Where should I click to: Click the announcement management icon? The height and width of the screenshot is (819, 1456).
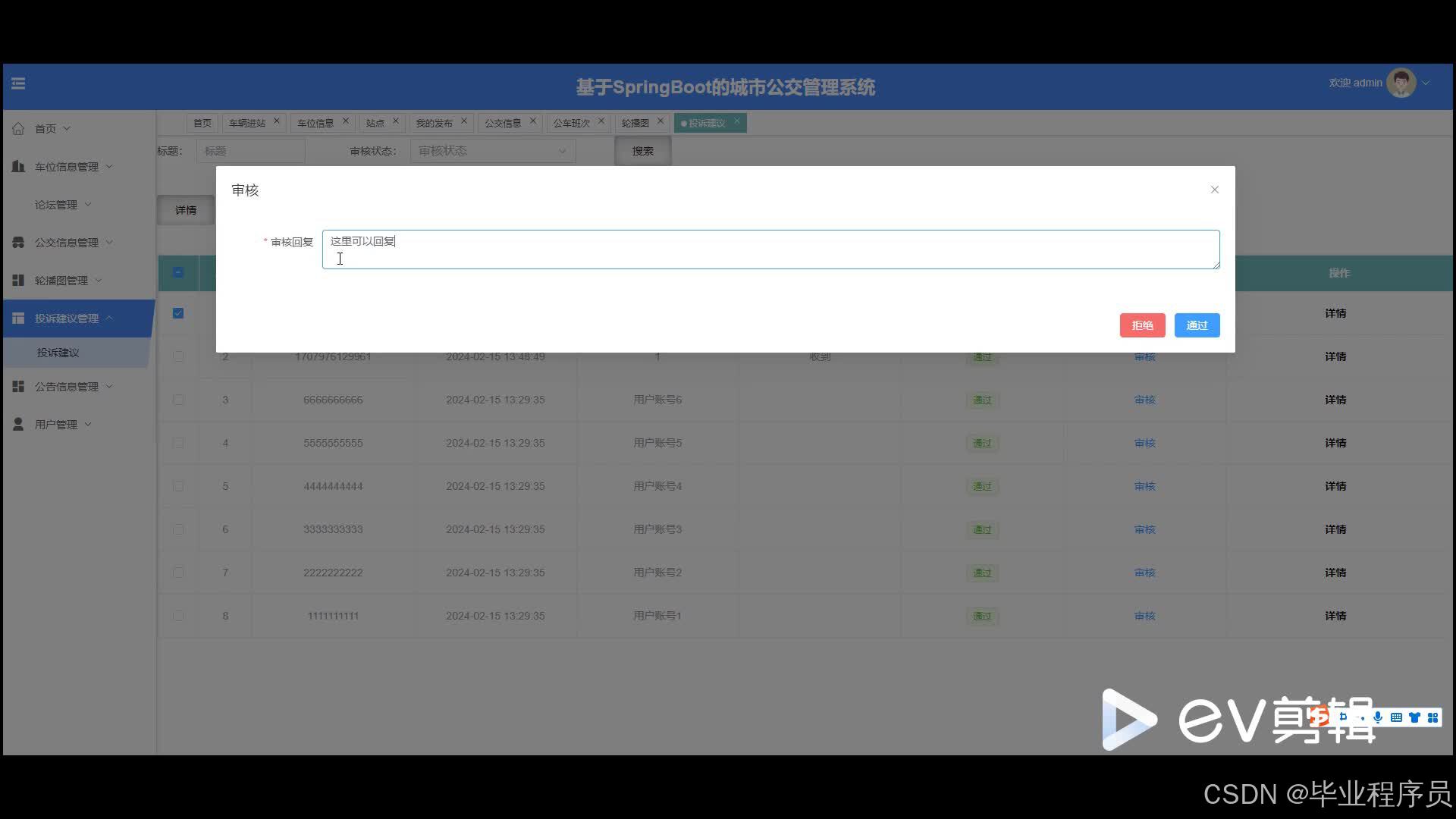(x=18, y=387)
